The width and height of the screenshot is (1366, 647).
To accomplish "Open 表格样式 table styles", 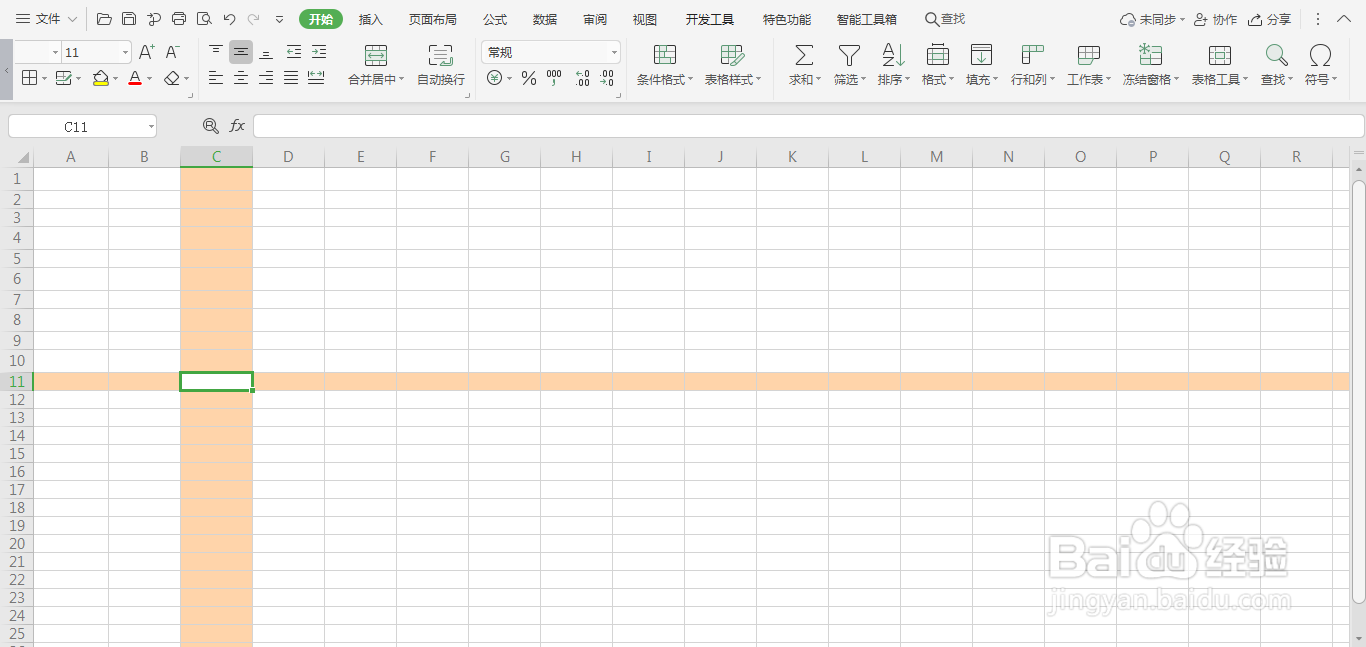I will [x=733, y=65].
